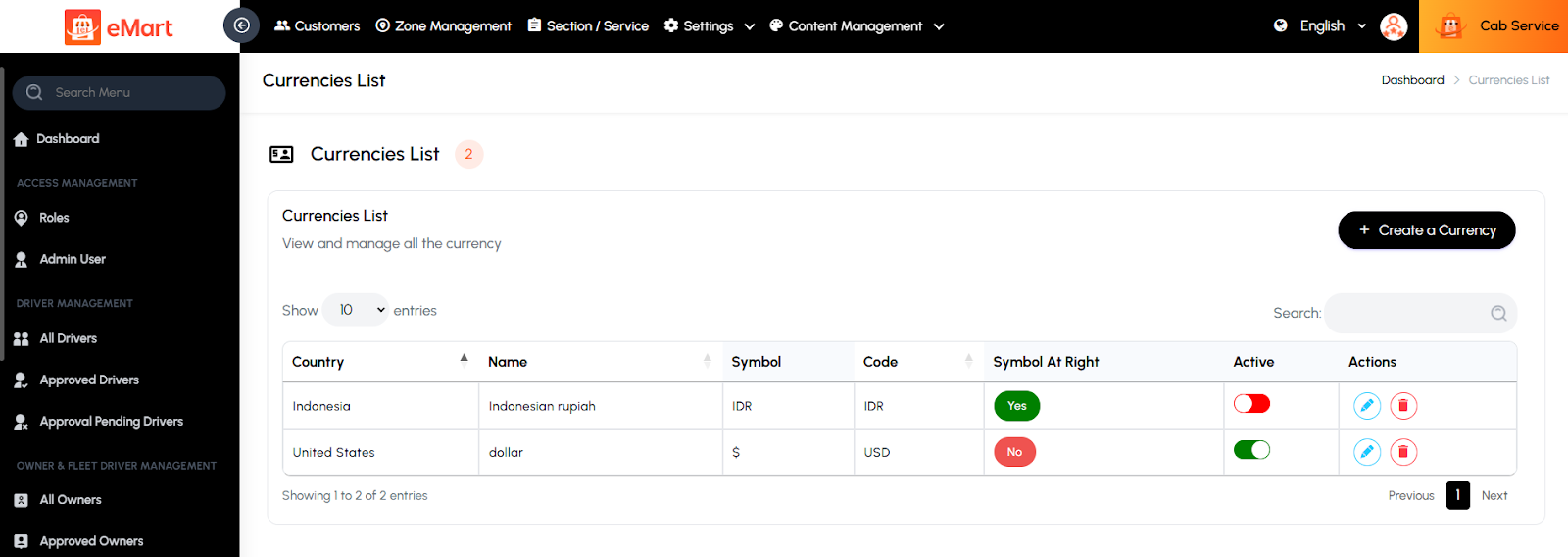
Task: Disable the United States active toggle
Action: click(x=1251, y=450)
